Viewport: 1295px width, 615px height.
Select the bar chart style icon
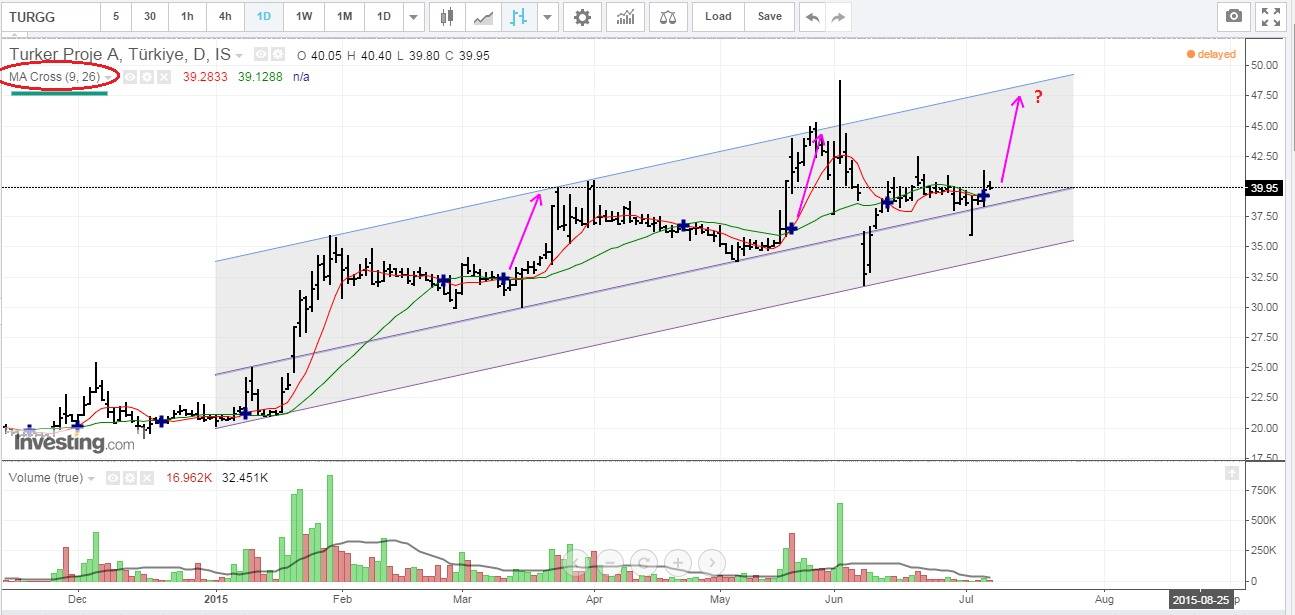tap(518, 17)
